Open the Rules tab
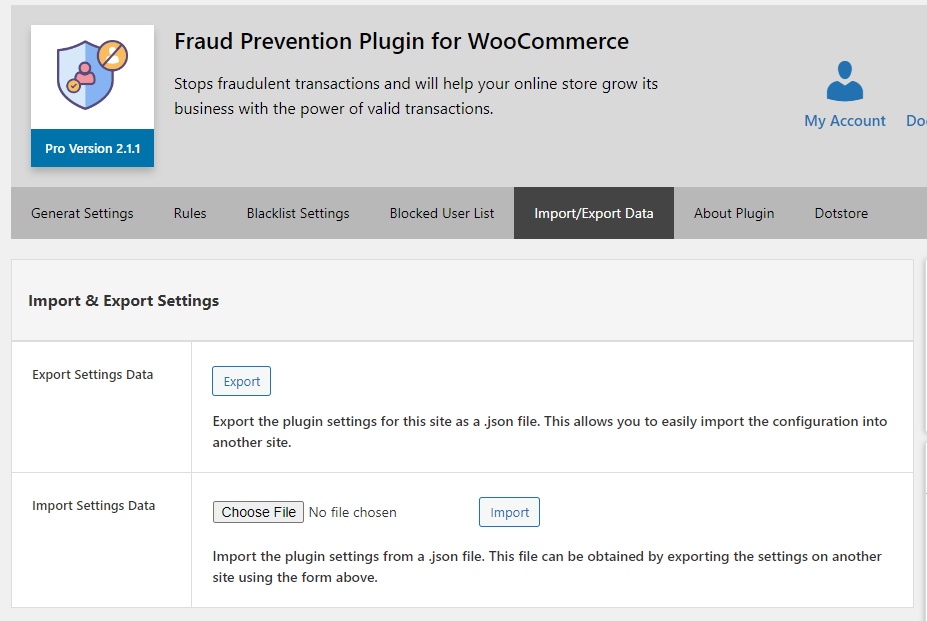The image size is (927, 621). (190, 213)
